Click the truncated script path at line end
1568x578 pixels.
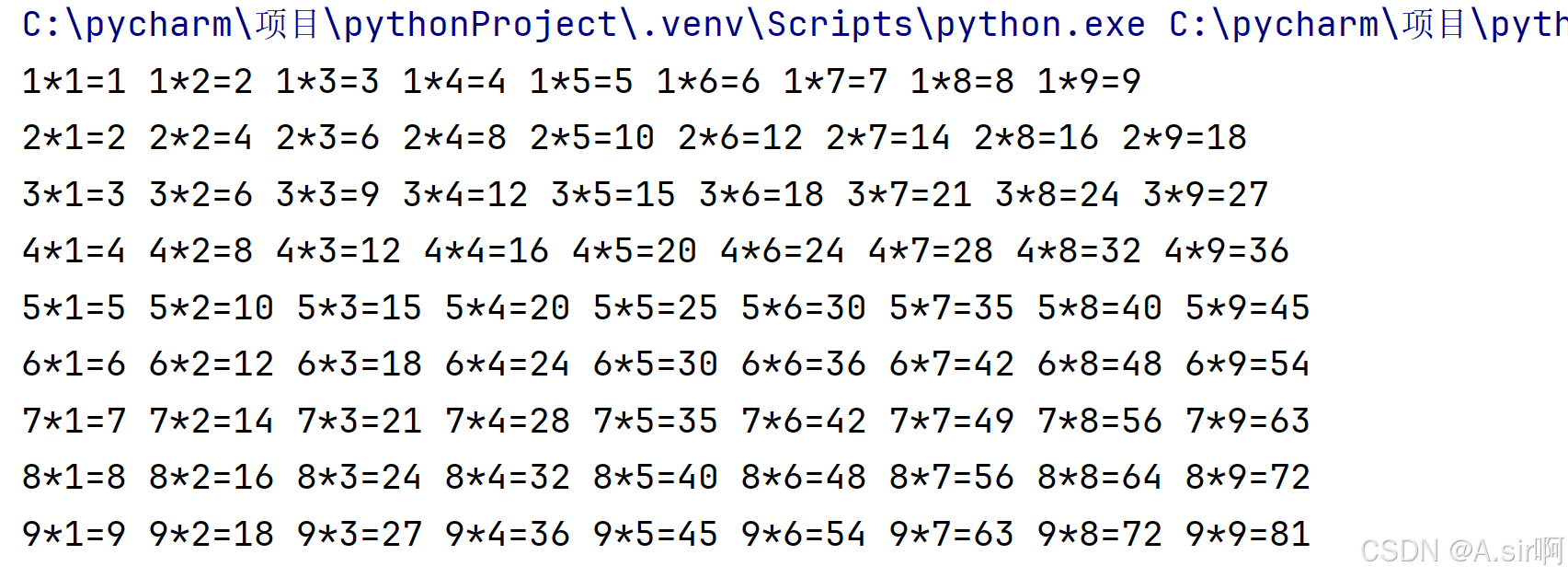click(x=1367, y=25)
